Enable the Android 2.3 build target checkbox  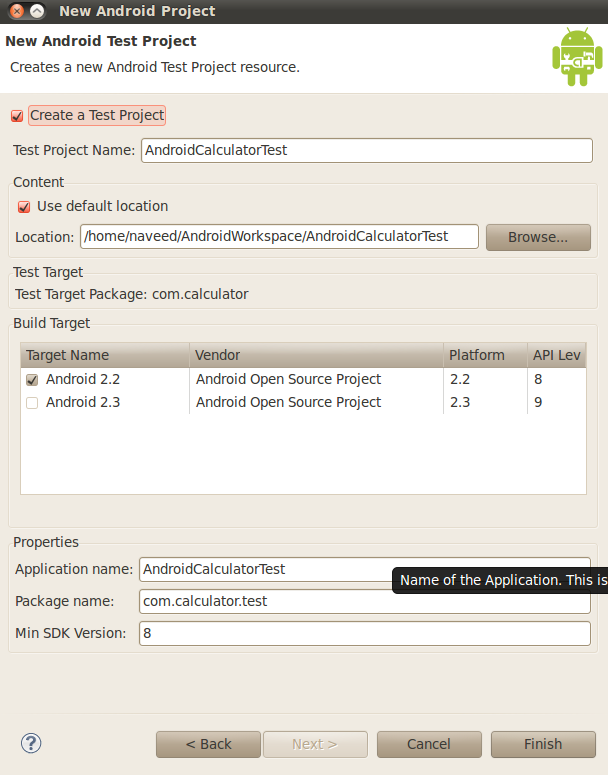(x=33, y=403)
